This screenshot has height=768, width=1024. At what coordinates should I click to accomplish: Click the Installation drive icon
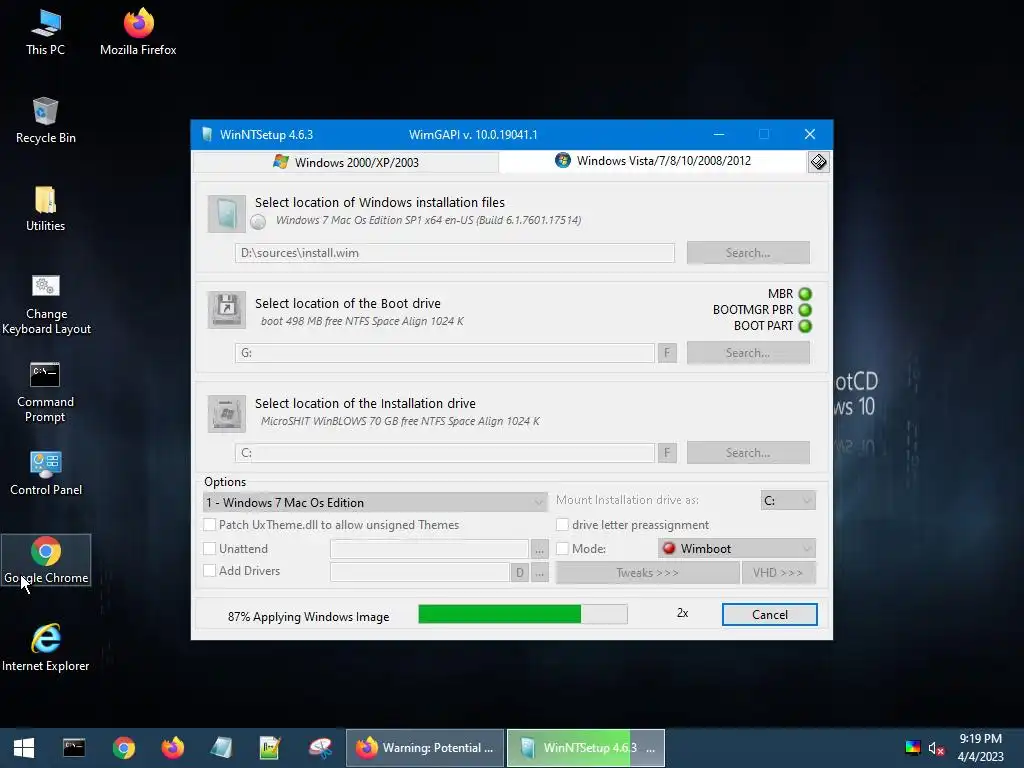(x=227, y=413)
